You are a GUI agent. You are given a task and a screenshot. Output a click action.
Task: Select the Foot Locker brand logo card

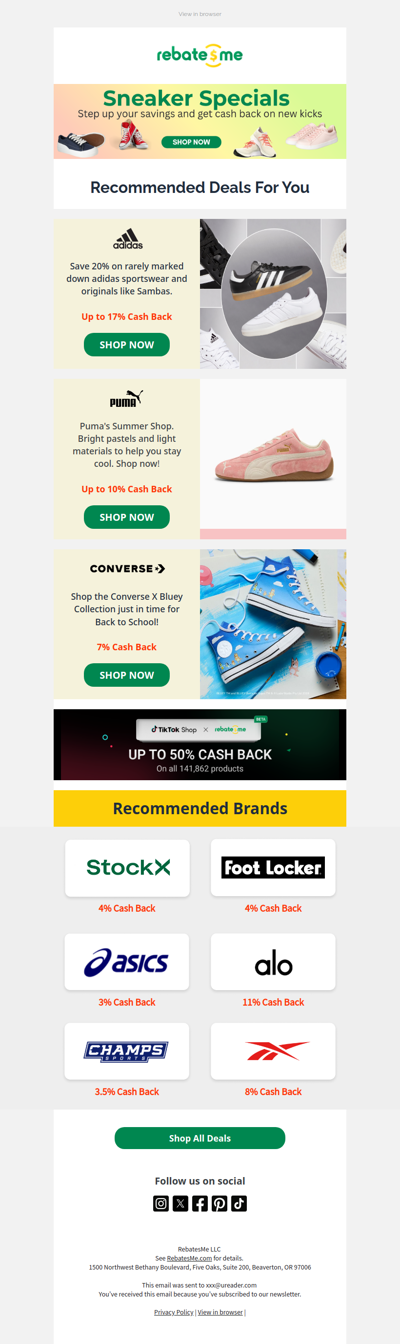(273, 867)
